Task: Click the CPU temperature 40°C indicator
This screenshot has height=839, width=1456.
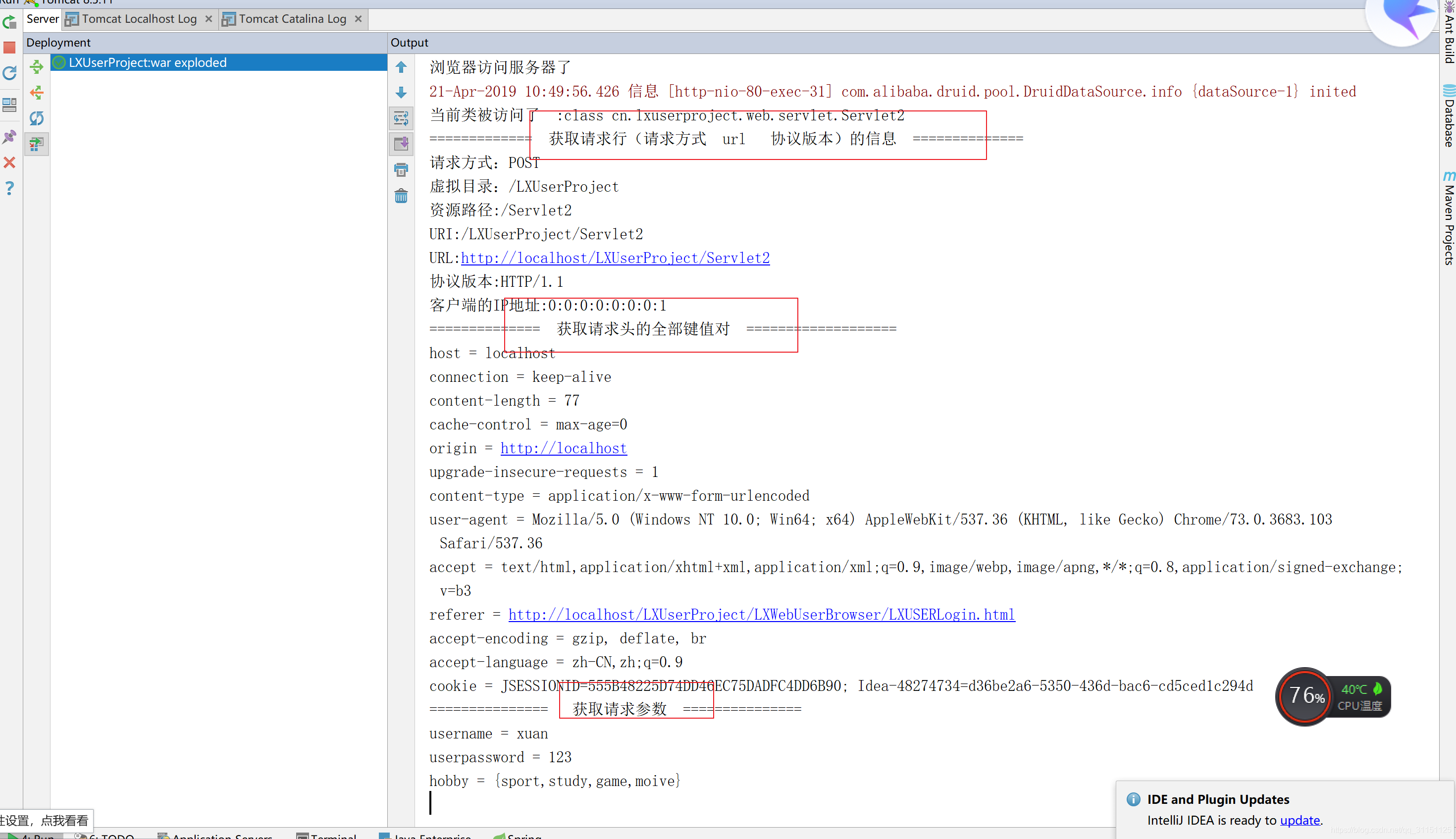Action: (1360, 697)
